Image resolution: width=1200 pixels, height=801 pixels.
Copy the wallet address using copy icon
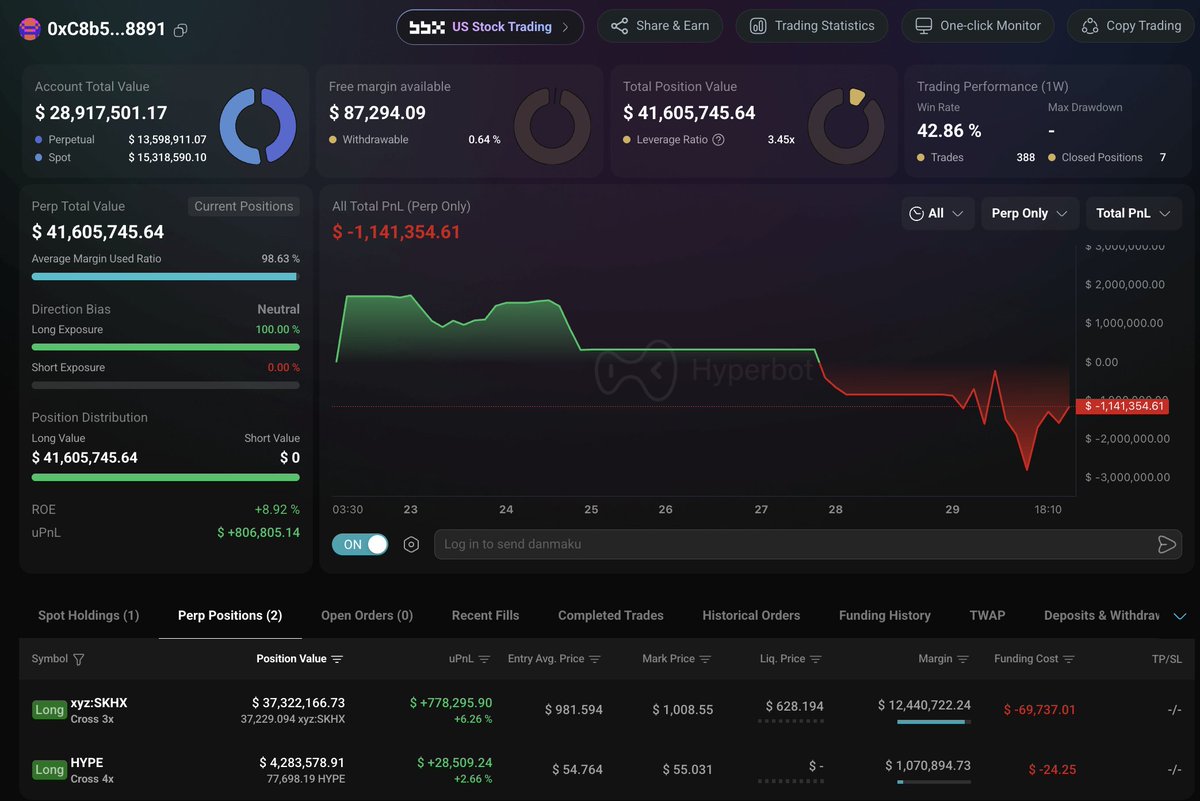(x=181, y=30)
